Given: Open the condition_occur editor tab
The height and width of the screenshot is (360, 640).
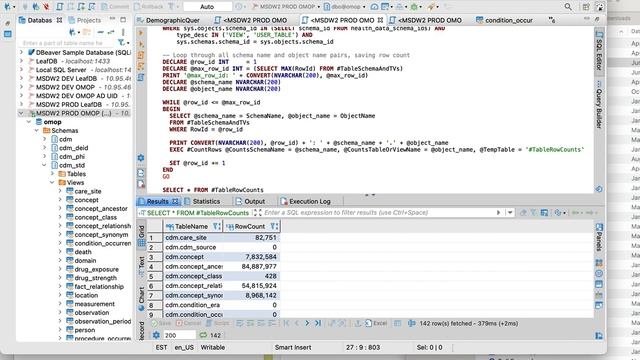Looking at the screenshot, I should click(x=504, y=20).
